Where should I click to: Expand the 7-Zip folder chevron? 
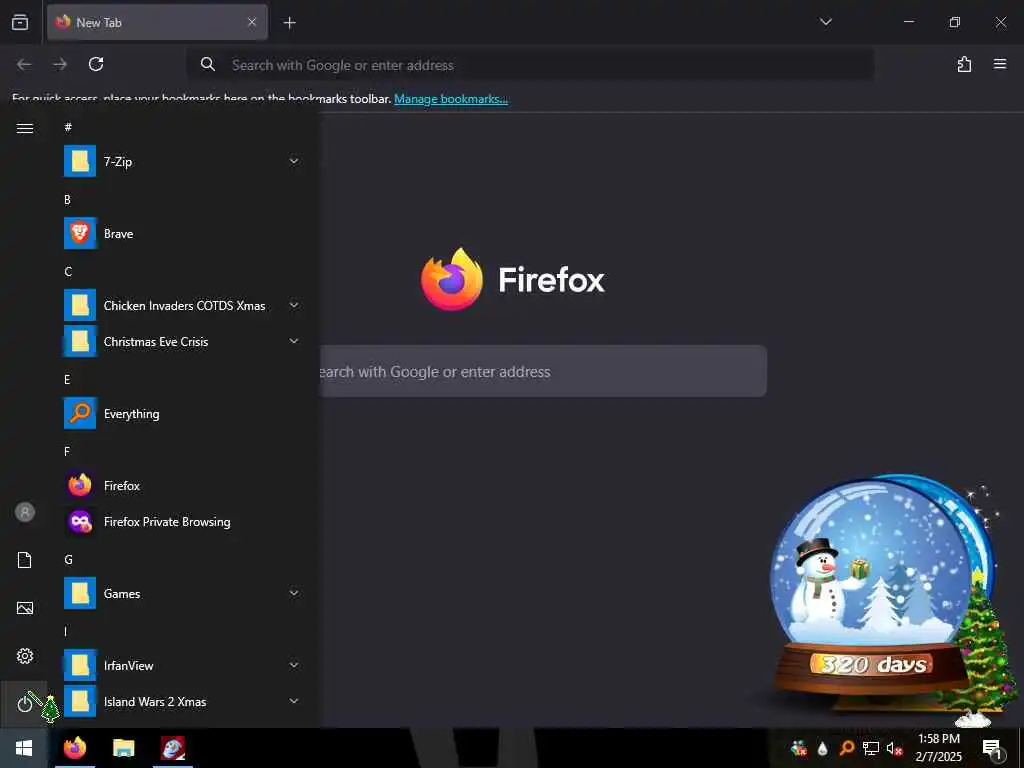294,161
